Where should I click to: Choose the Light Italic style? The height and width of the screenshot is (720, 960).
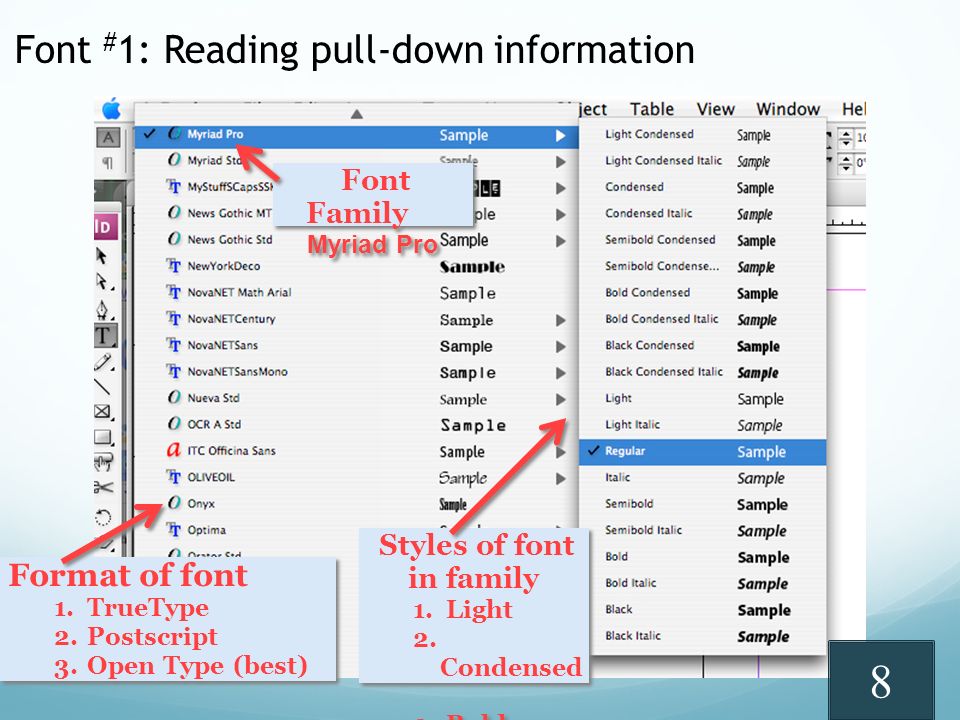(x=702, y=425)
